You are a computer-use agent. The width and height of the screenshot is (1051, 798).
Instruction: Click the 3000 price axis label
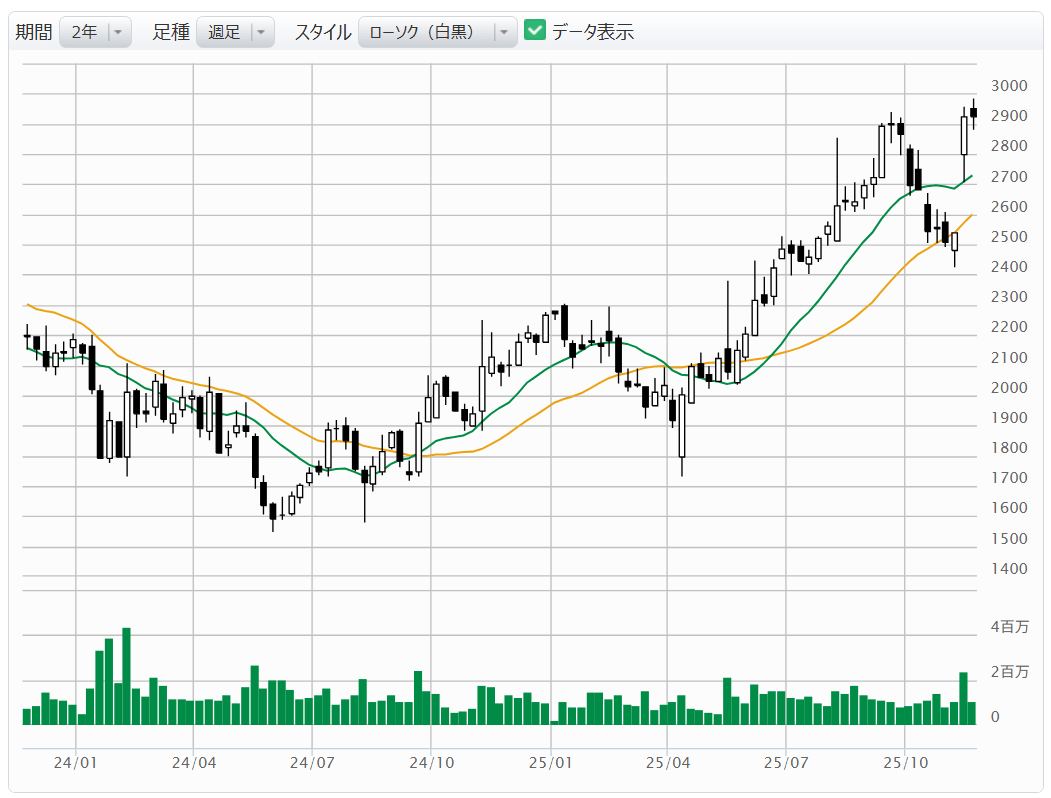[1008, 86]
